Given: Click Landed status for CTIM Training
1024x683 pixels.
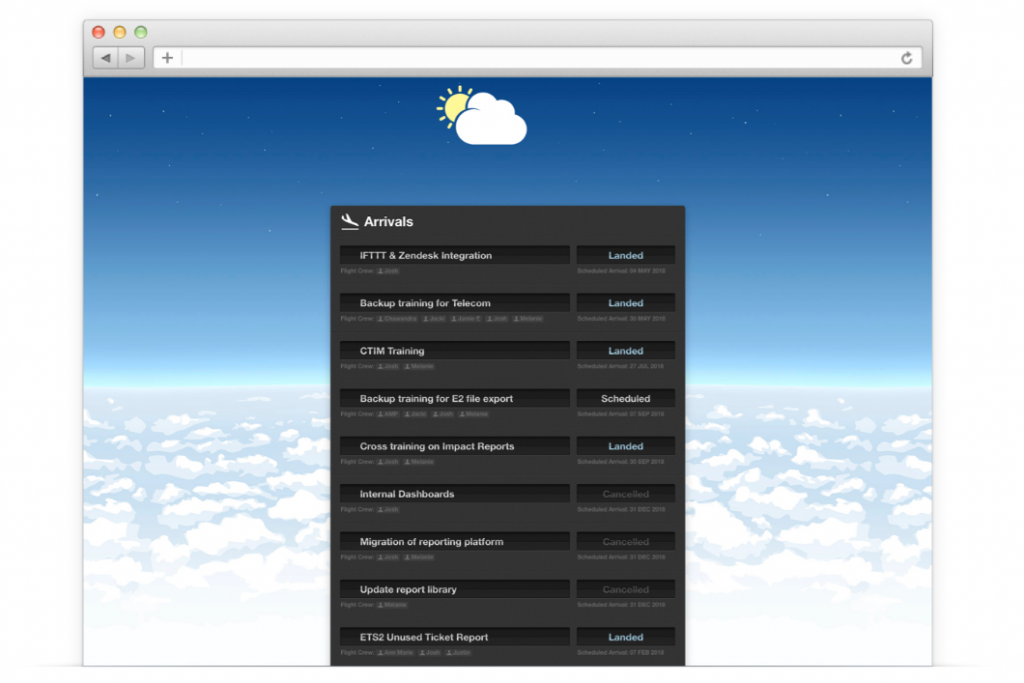Looking at the screenshot, I should [x=626, y=351].
